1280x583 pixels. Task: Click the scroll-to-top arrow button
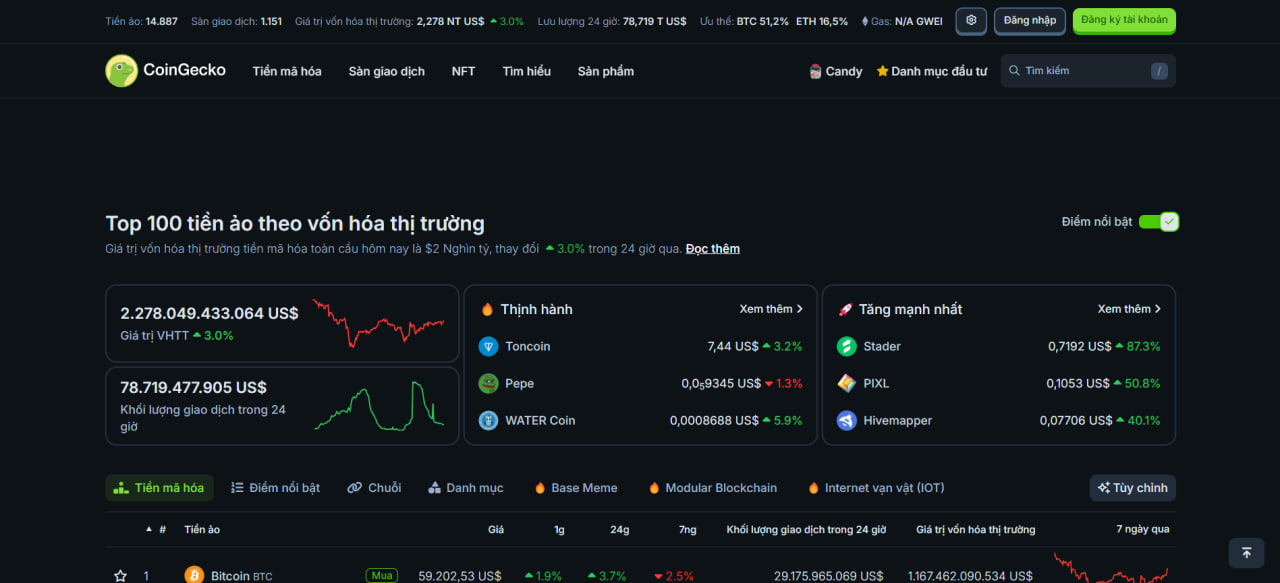coord(1246,553)
